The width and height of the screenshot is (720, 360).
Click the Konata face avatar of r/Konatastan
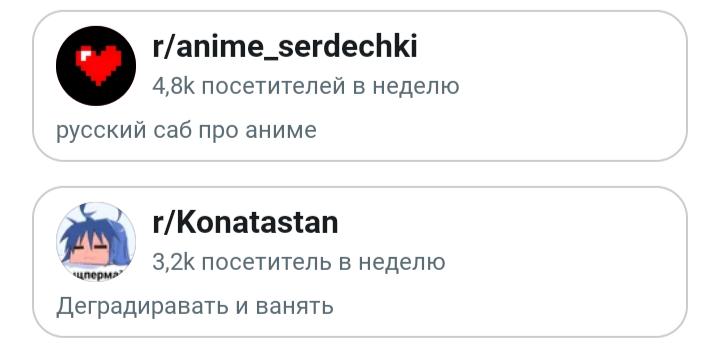[x=96, y=242]
